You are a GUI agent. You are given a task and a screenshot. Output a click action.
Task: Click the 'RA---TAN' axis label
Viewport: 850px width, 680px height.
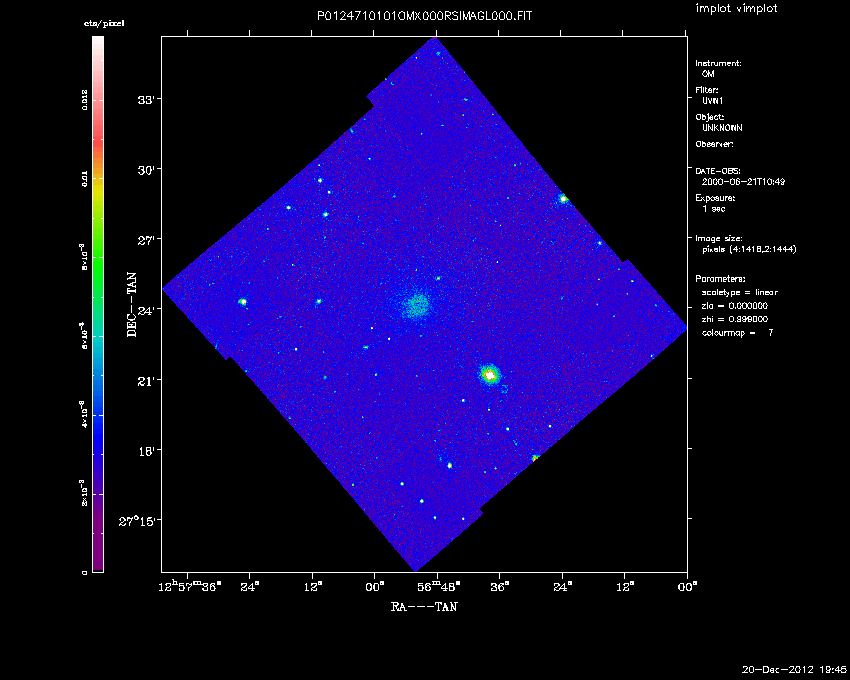tap(424, 606)
